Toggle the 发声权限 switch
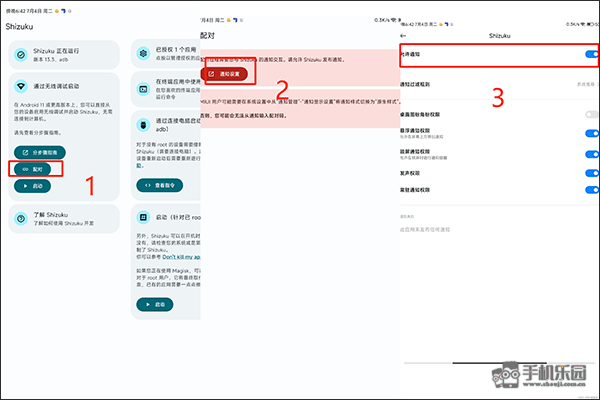Viewport: 600px width, 400px height. (592, 173)
